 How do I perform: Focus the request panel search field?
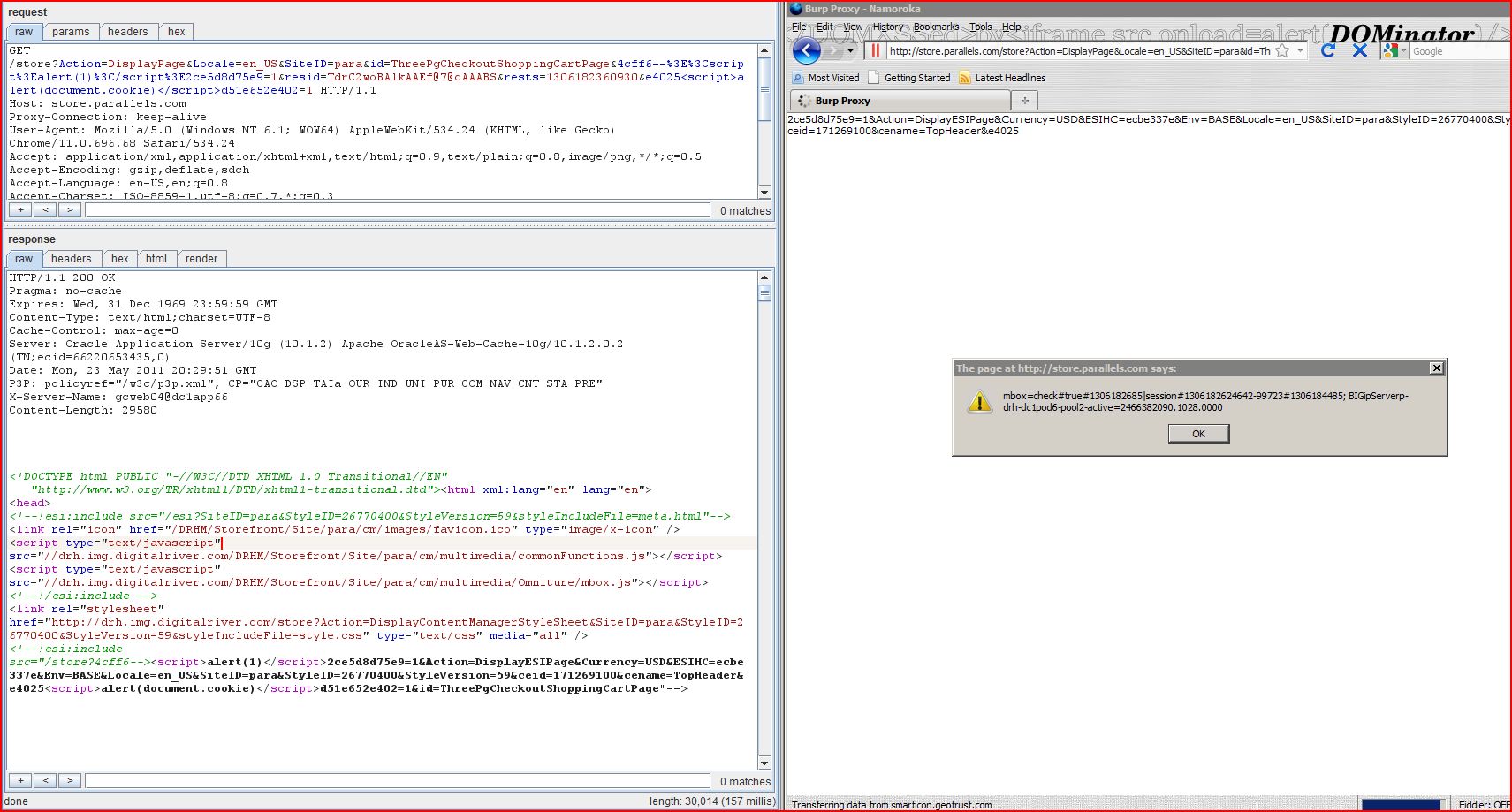tap(398, 210)
